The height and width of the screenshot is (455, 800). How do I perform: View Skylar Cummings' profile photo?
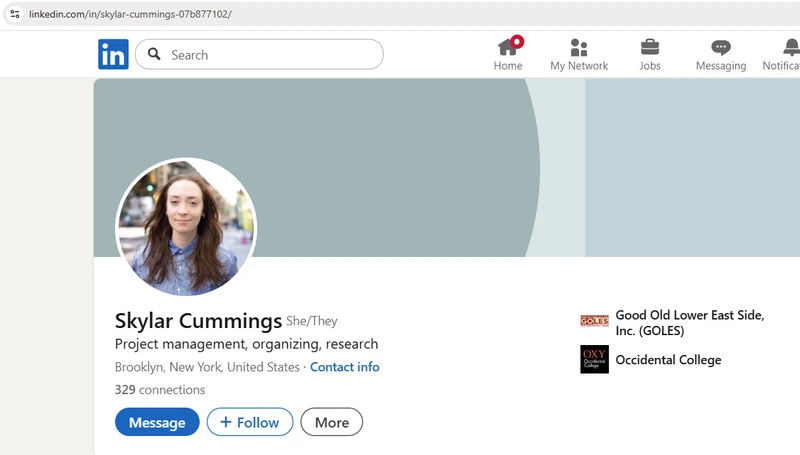[186, 227]
